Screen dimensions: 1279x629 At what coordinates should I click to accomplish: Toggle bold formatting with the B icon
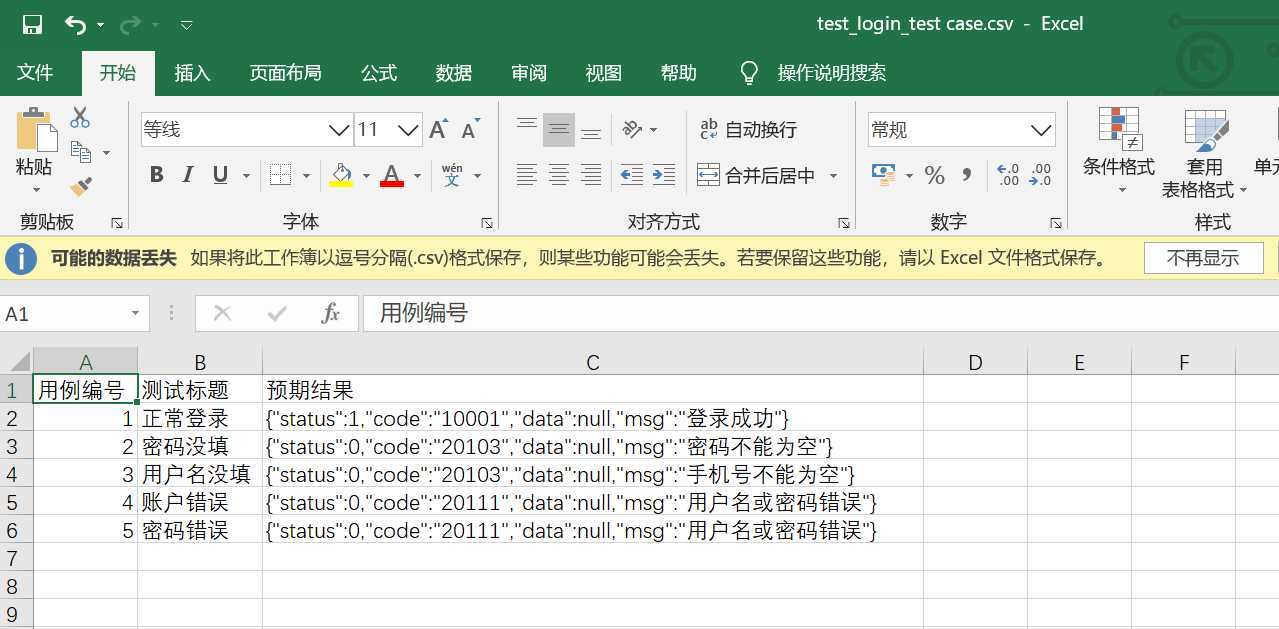[x=156, y=174]
